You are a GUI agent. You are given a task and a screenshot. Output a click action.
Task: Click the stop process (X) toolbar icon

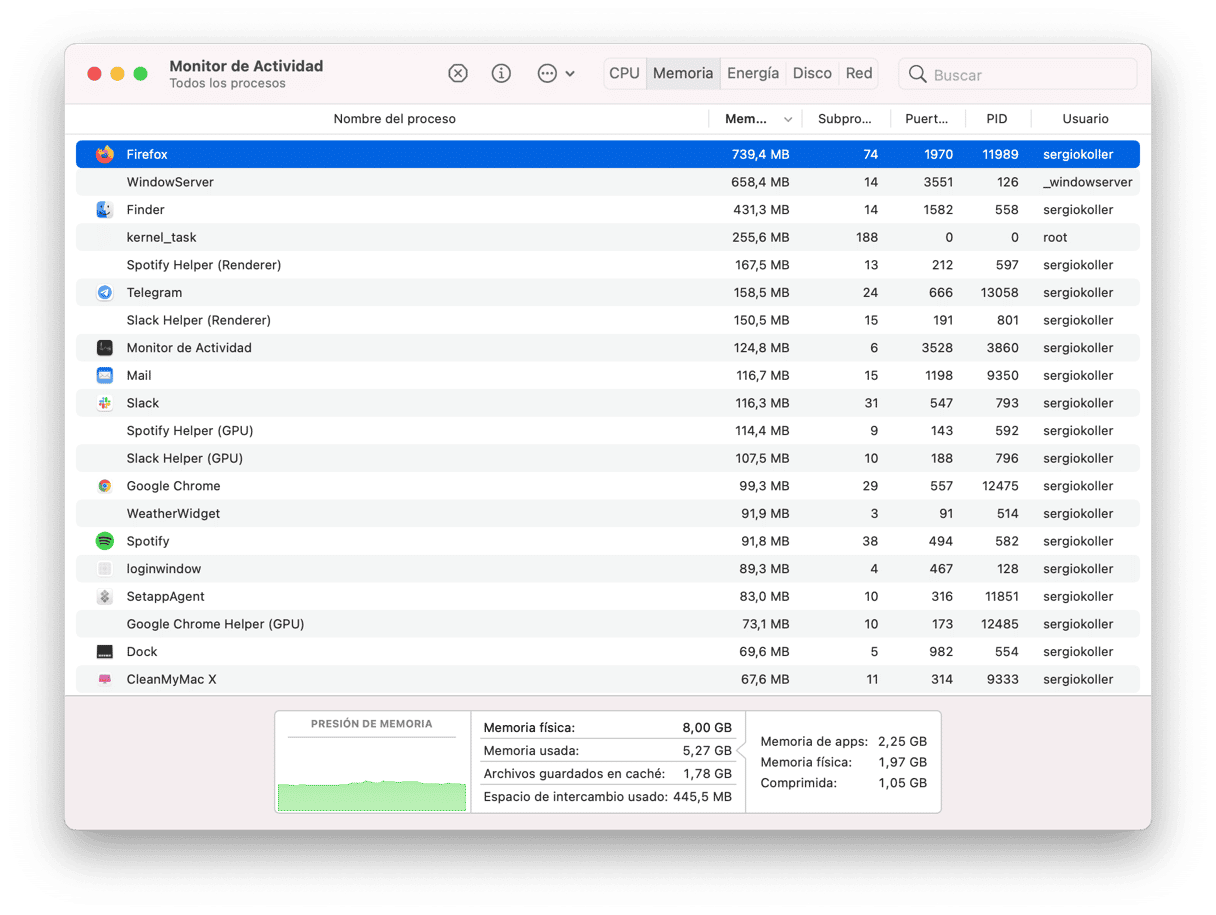[457, 73]
